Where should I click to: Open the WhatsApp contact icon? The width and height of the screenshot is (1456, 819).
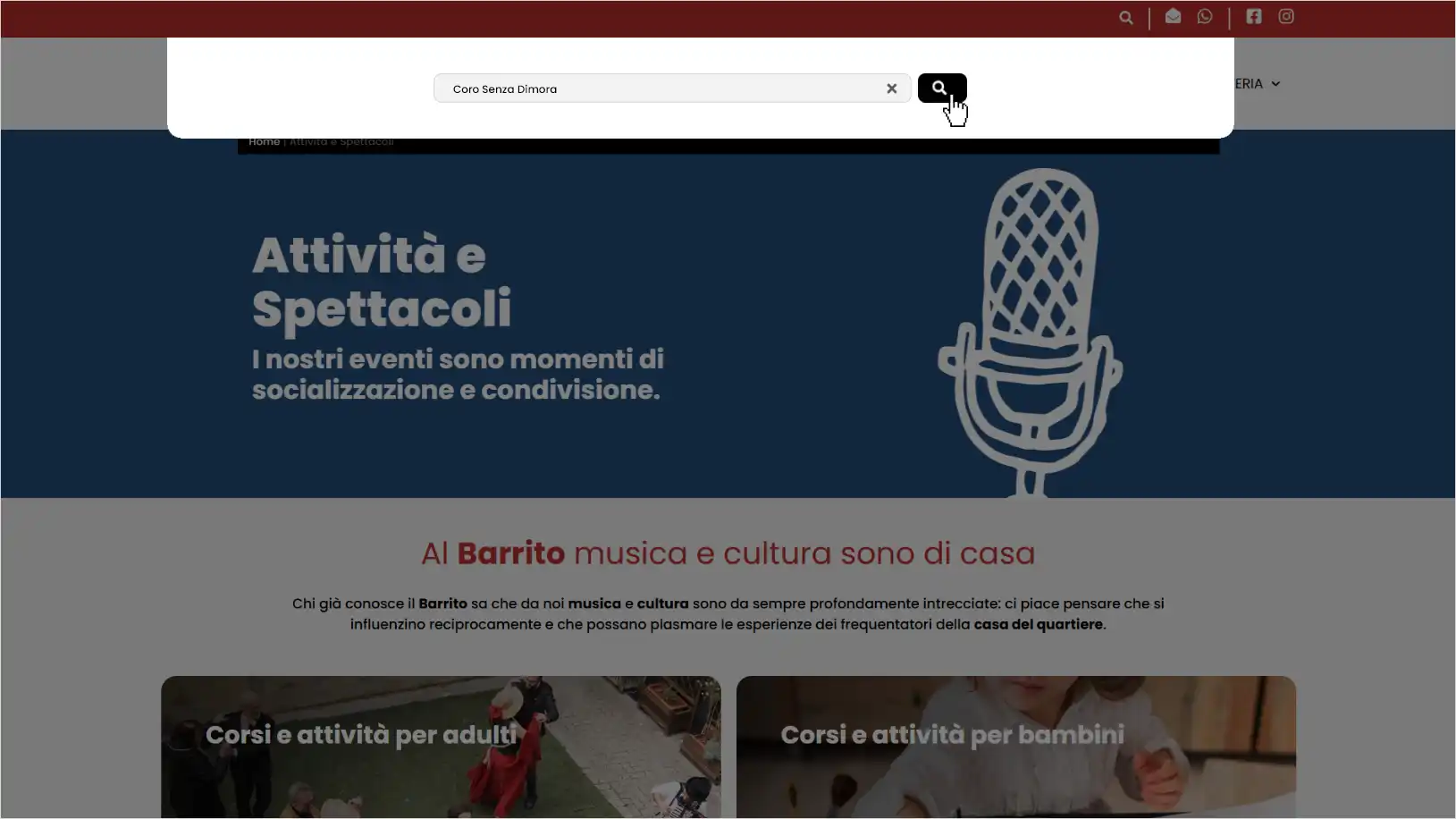click(x=1206, y=16)
